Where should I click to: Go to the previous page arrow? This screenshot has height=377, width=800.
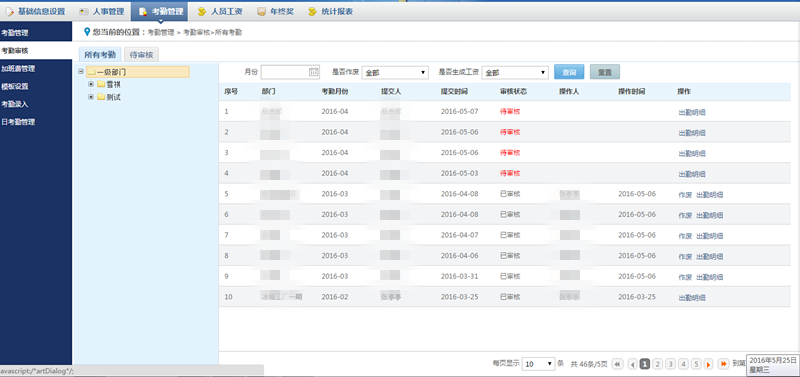pos(633,364)
